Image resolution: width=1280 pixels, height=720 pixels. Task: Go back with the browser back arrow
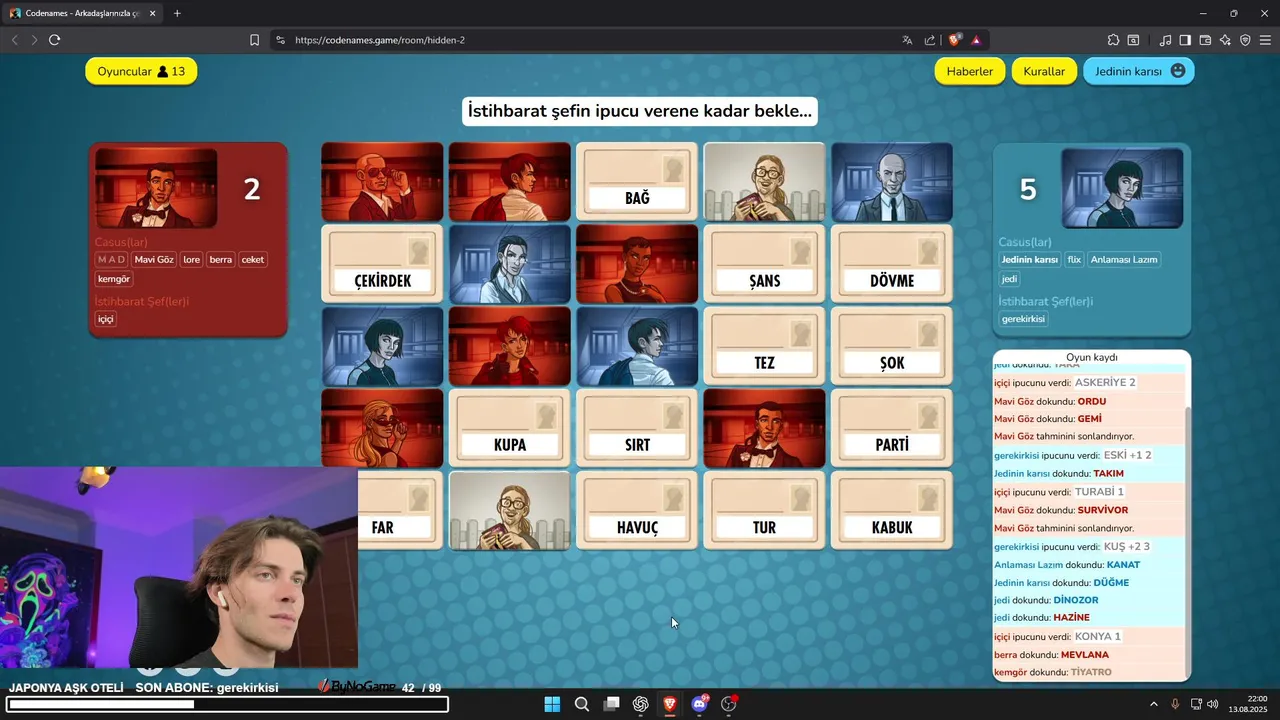click(14, 40)
